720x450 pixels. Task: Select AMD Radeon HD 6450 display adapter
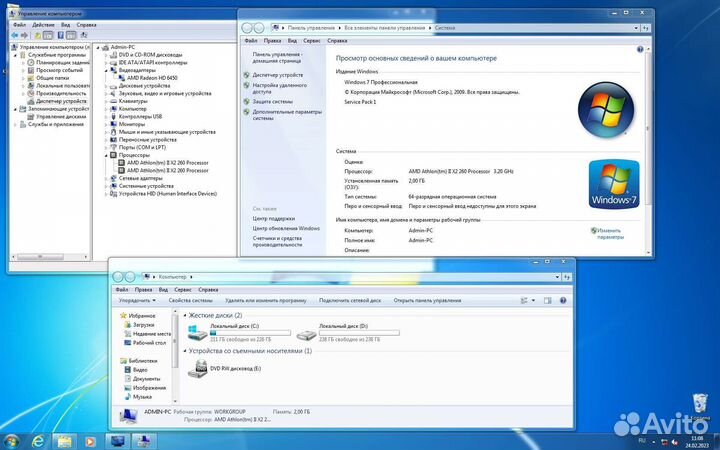(x=152, y=78)
